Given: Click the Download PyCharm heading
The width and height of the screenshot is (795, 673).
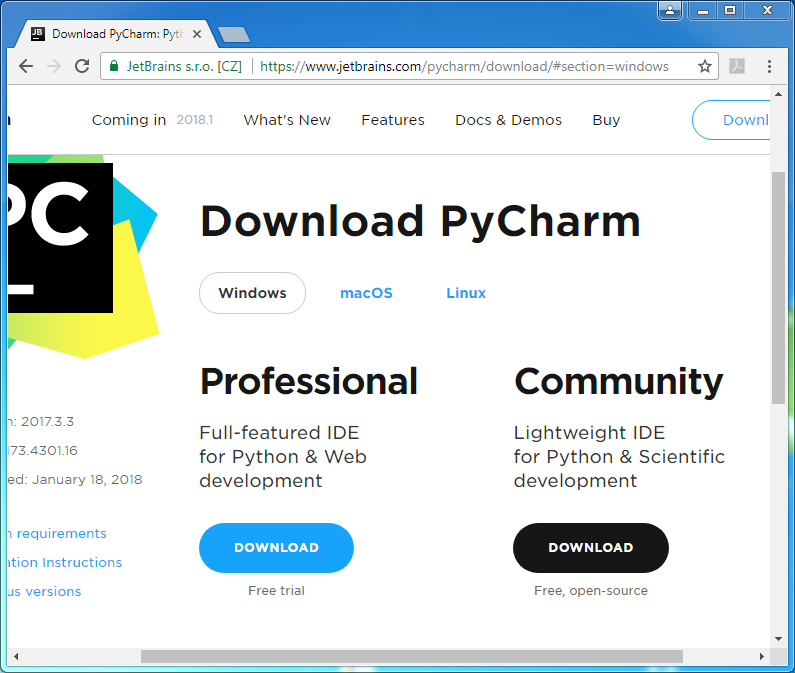Looking at the screenshot, I should tap(420, 222).
